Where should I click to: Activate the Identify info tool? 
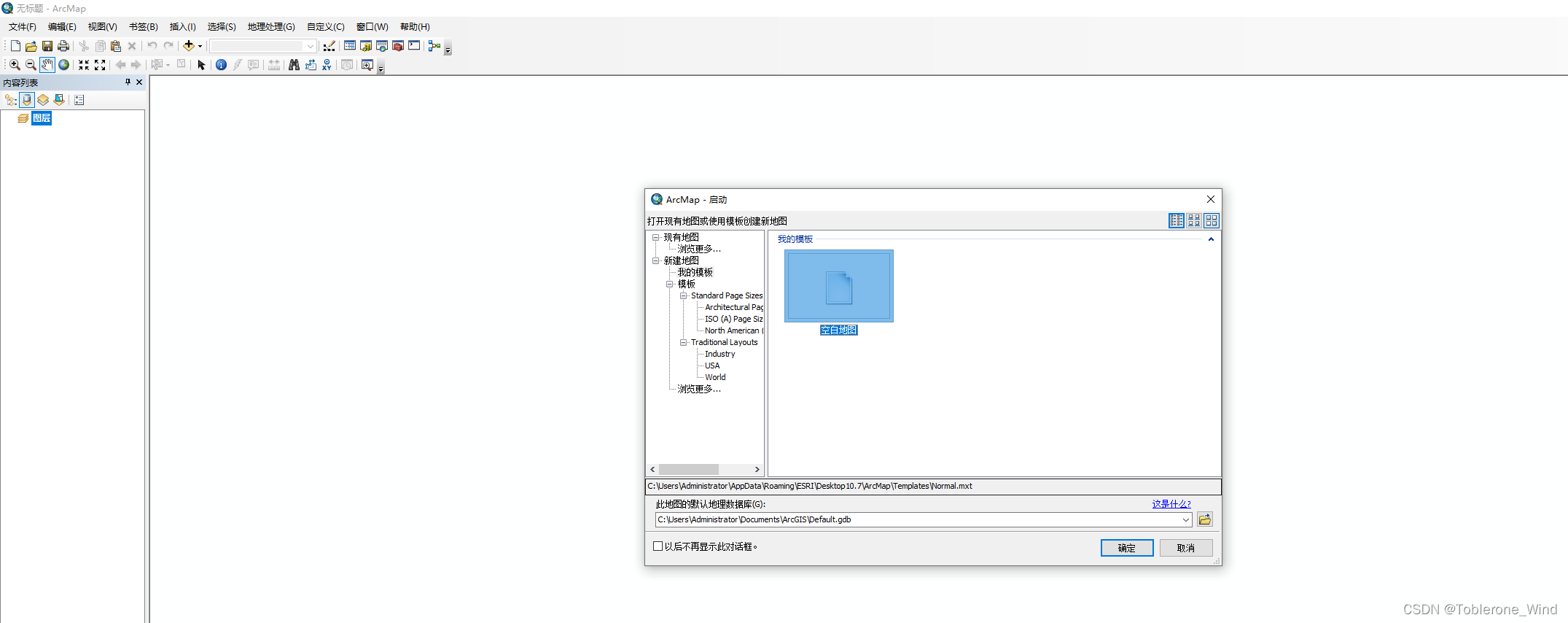click(222, 65)
